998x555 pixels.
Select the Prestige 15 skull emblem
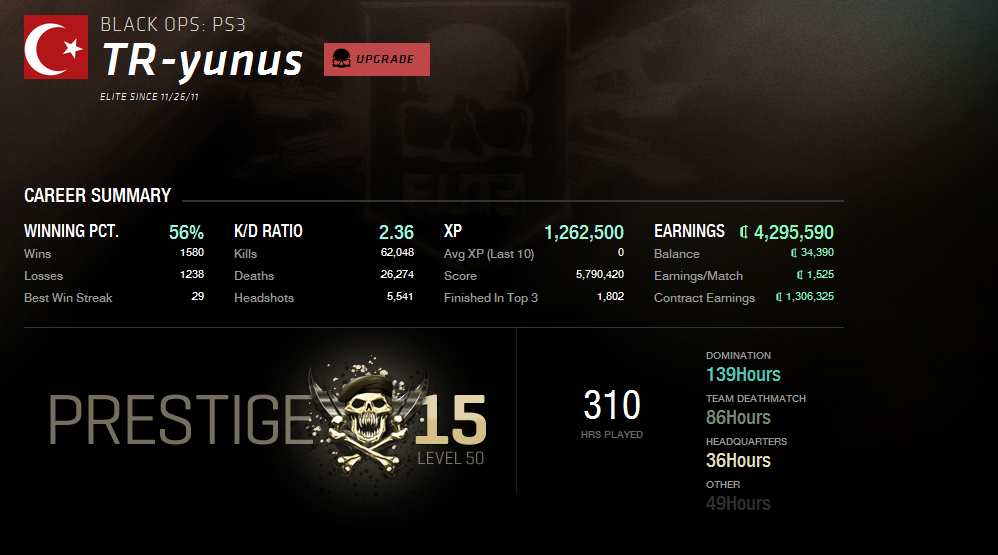tap(367, 418)
